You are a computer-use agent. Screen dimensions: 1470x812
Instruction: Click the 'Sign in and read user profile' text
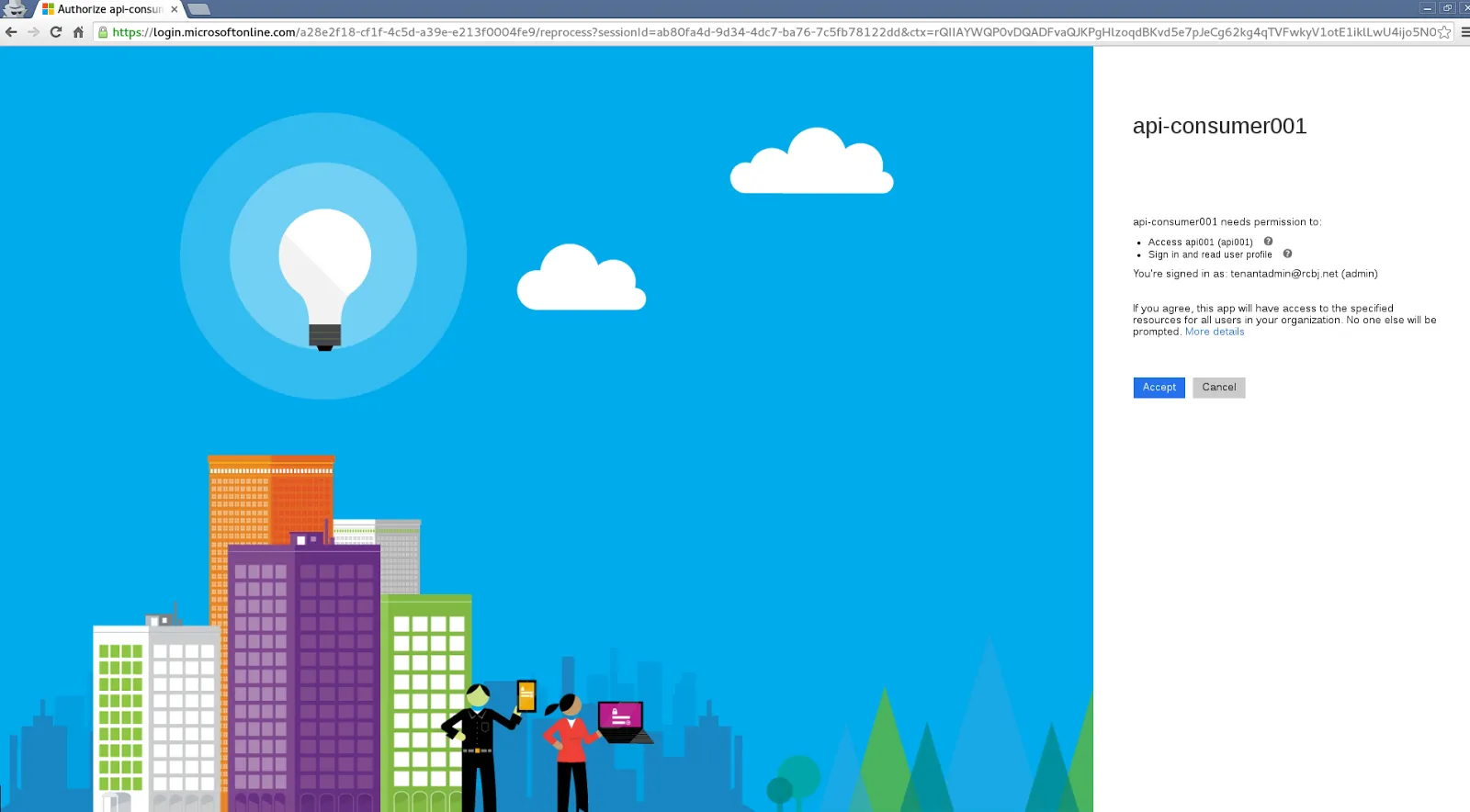[1210, 254]
